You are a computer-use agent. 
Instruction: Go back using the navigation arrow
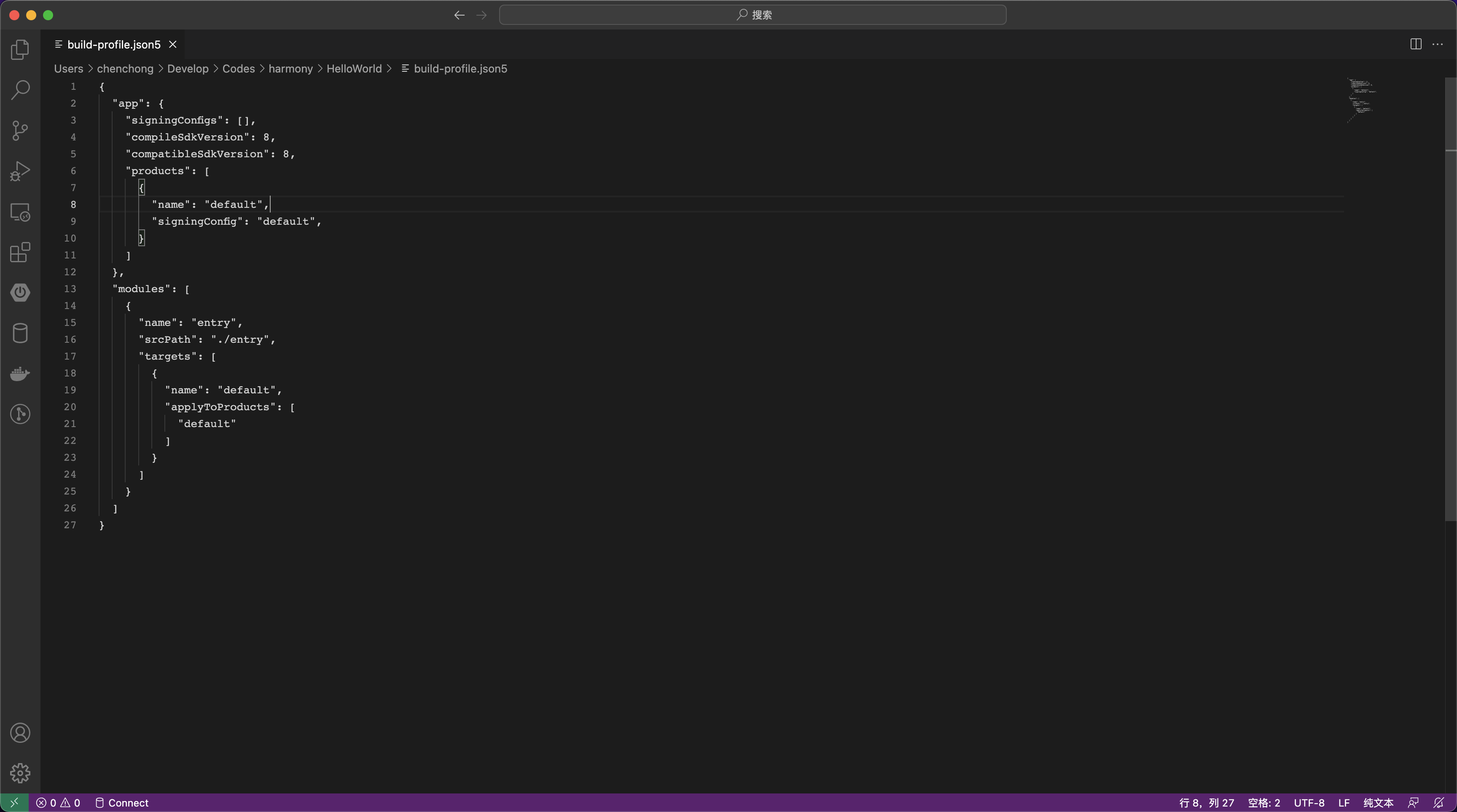tap(459, 15)
